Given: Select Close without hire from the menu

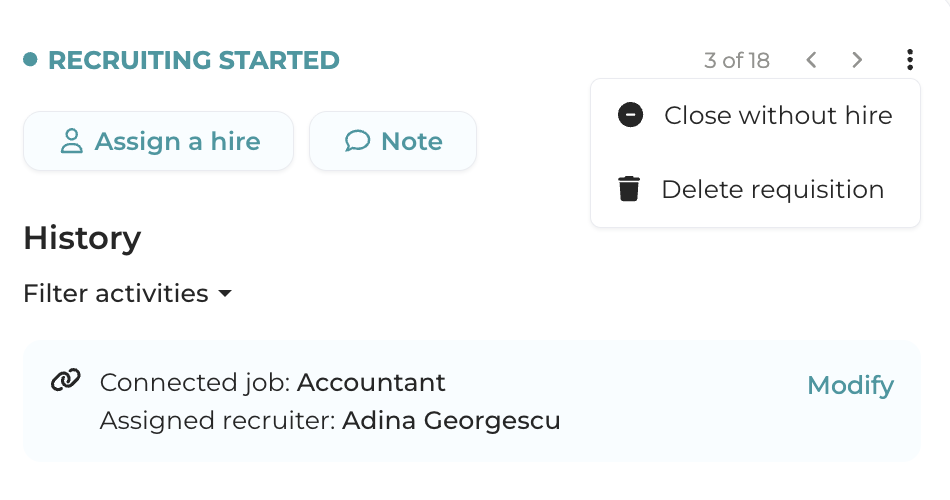Looking at the screenshot, I should pos(777,115).
